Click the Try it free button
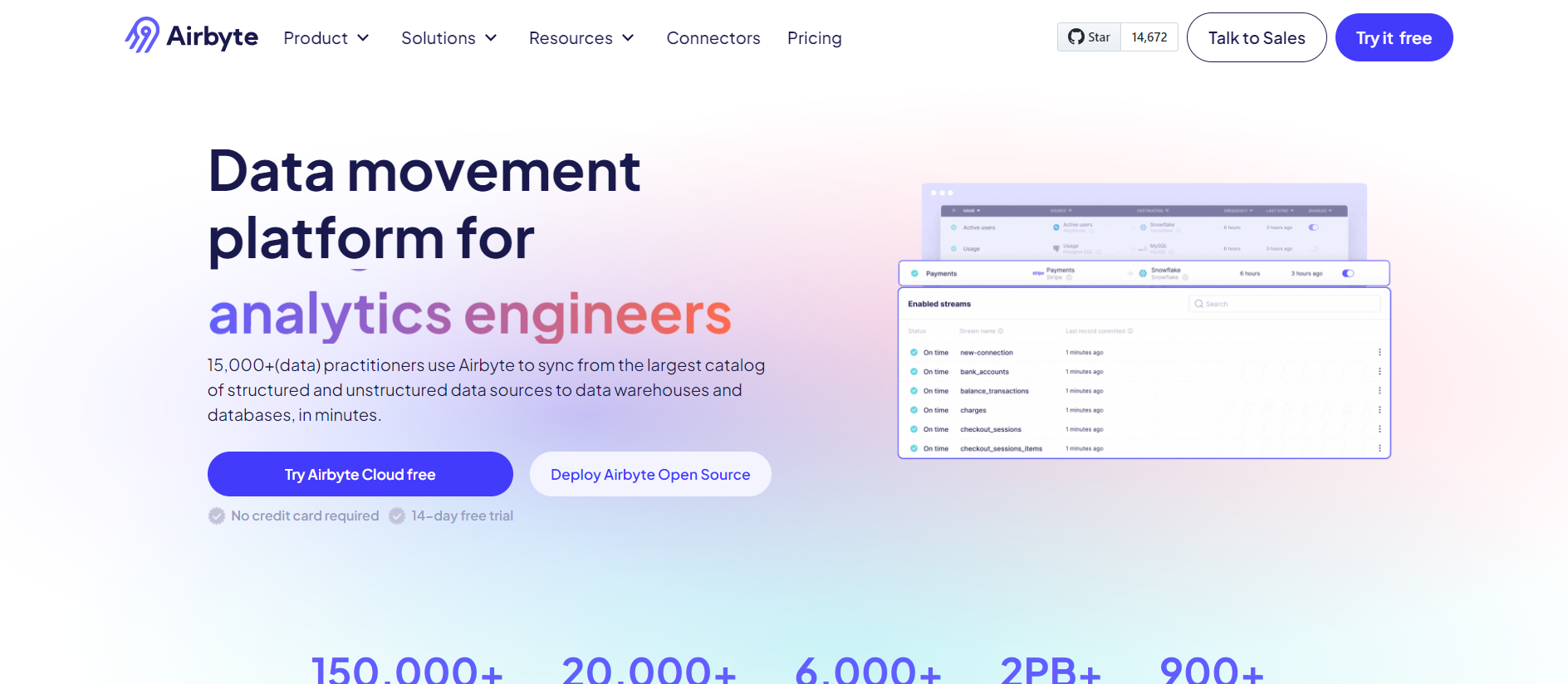Image resolution: width=1568 pixels, height=684 pixels. point(1394,37)
